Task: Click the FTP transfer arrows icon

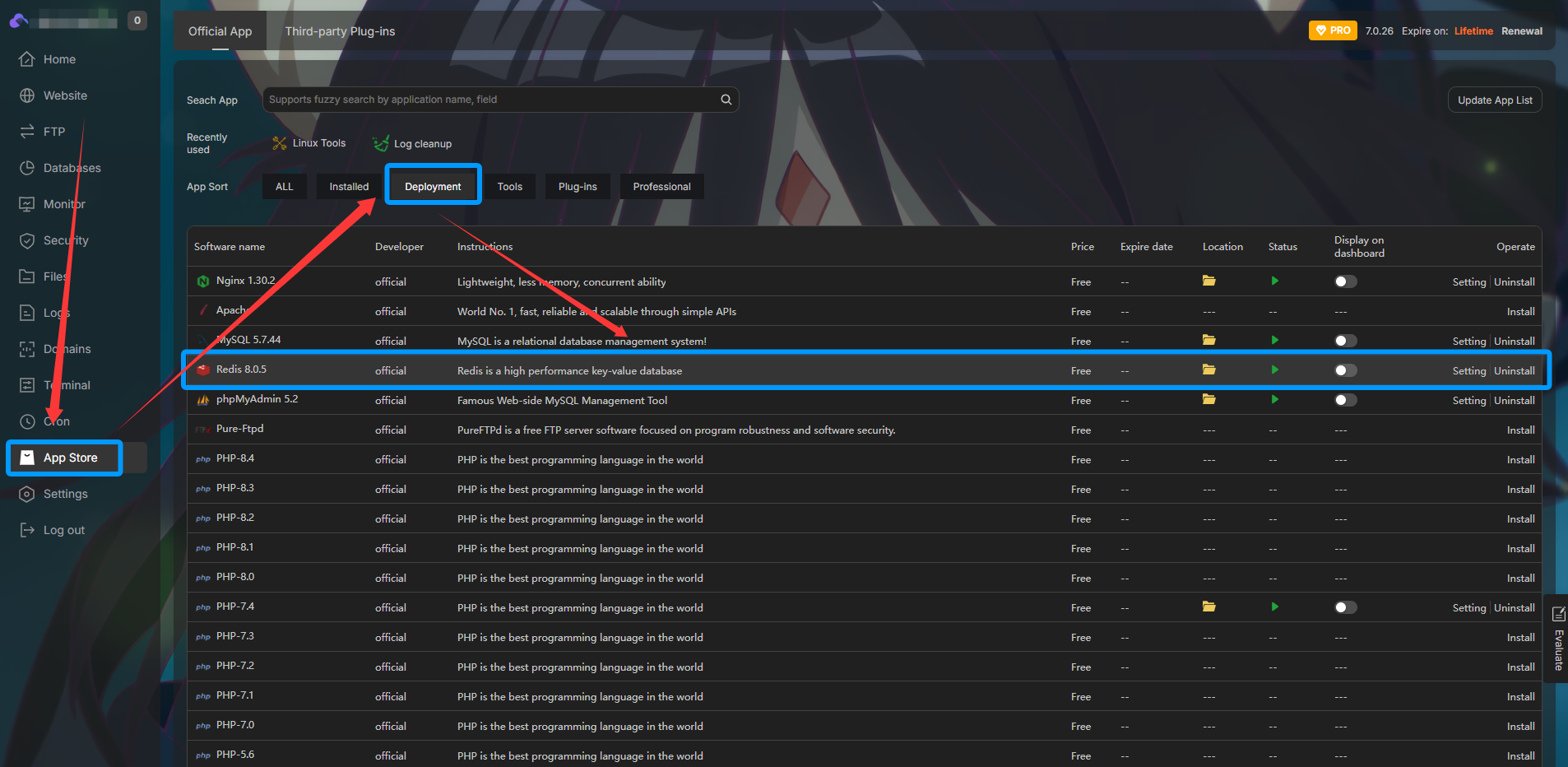Action: click(27, 132)
